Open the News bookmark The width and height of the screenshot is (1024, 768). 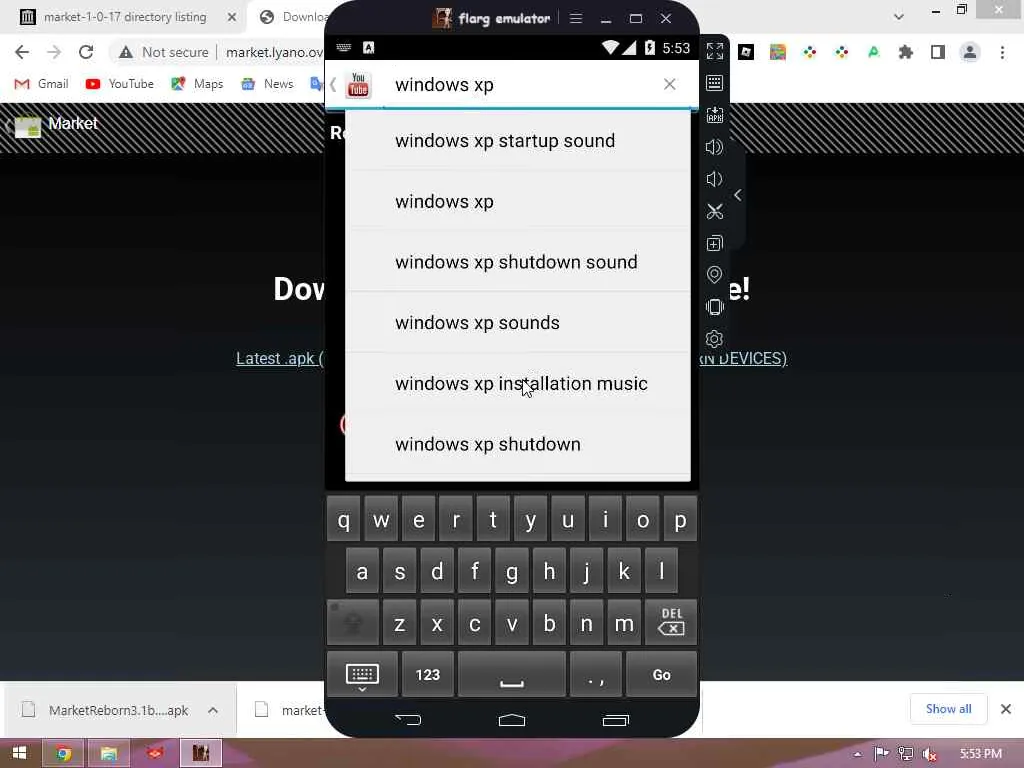tap(268, 84)
